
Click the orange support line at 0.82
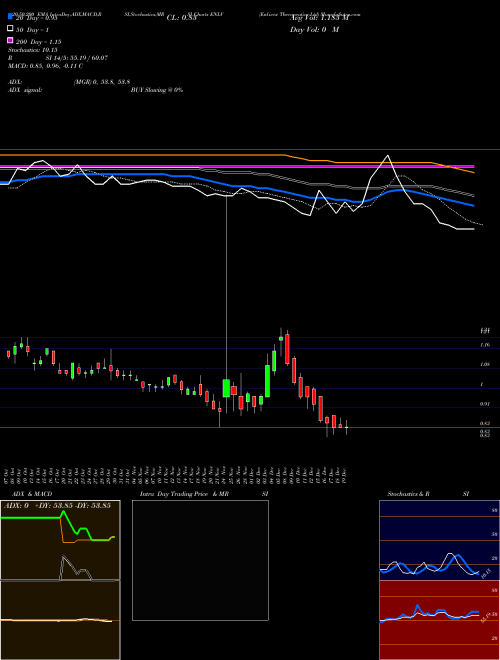tap(250, 428)
